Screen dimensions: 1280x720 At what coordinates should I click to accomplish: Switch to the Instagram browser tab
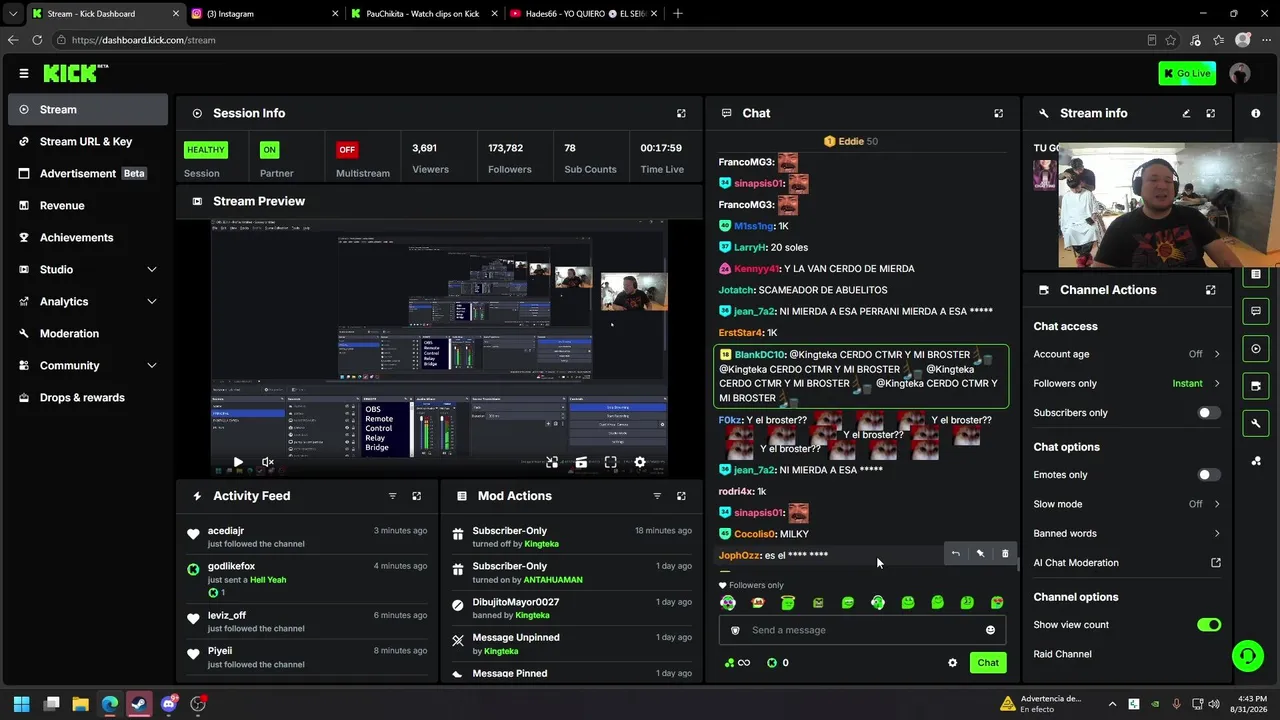(264, 14)
